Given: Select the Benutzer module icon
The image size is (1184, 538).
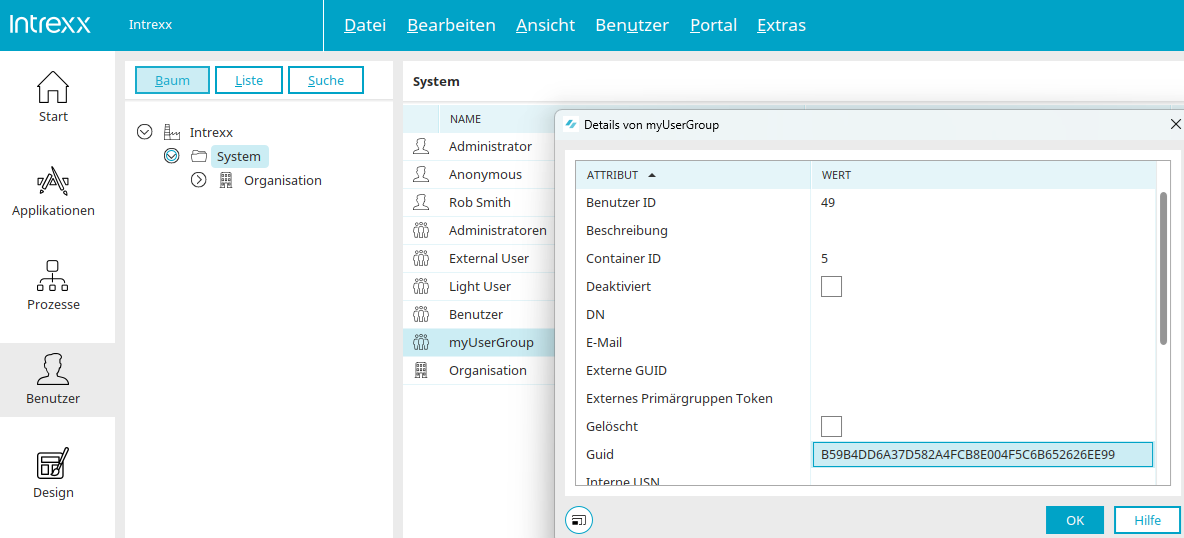Looking at the screenshot, I should tap(53, 369).
